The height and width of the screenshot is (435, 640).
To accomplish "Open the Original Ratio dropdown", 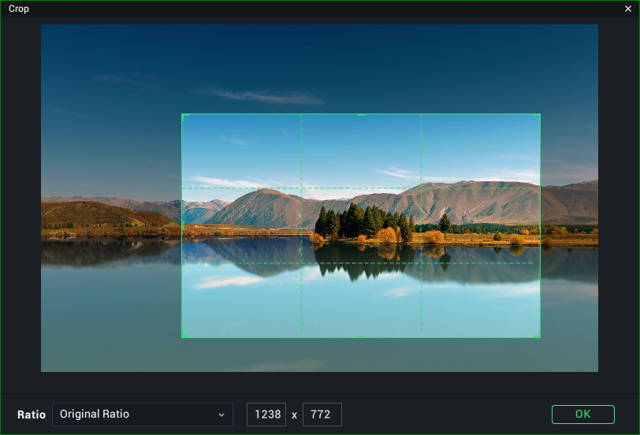I will 142,414.
